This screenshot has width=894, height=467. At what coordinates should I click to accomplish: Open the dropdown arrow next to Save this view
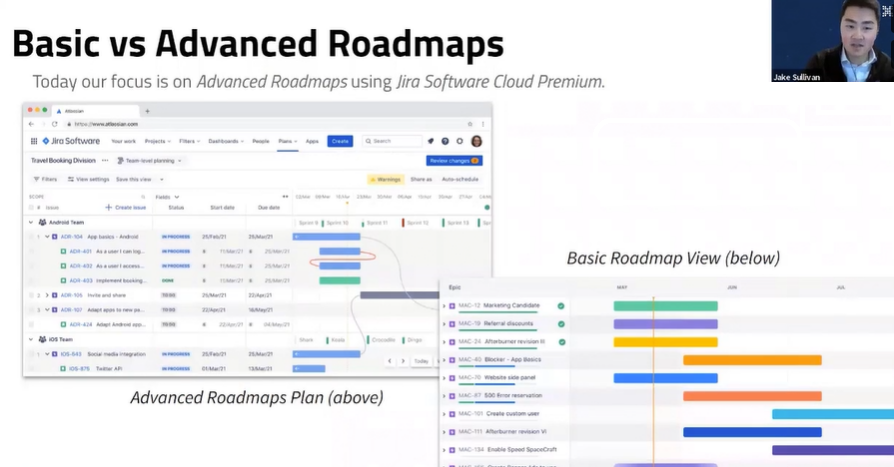tap(161, 179)
